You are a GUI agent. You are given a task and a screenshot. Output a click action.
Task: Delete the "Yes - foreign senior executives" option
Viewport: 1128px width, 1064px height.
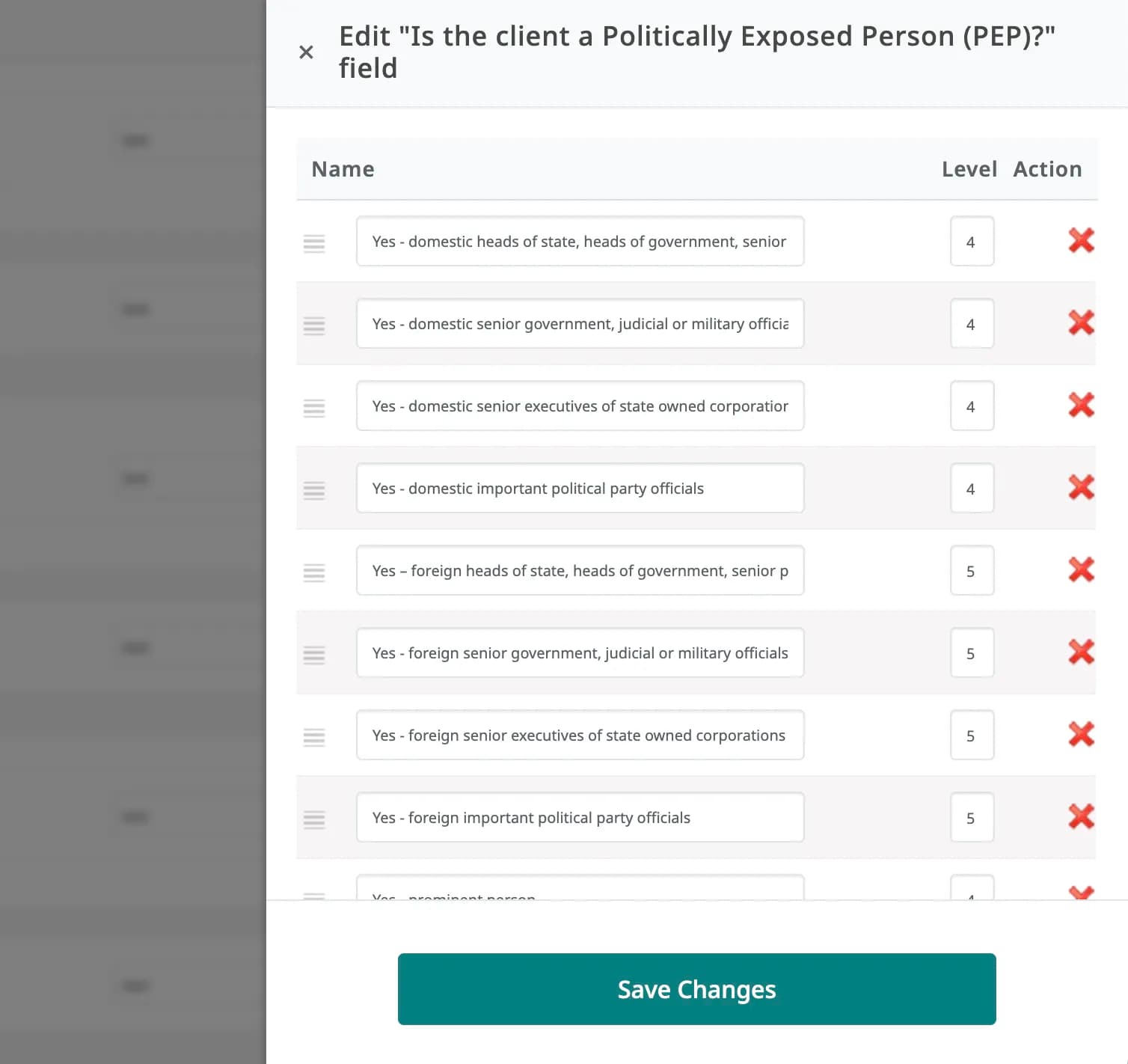(x=1081, y=735)
